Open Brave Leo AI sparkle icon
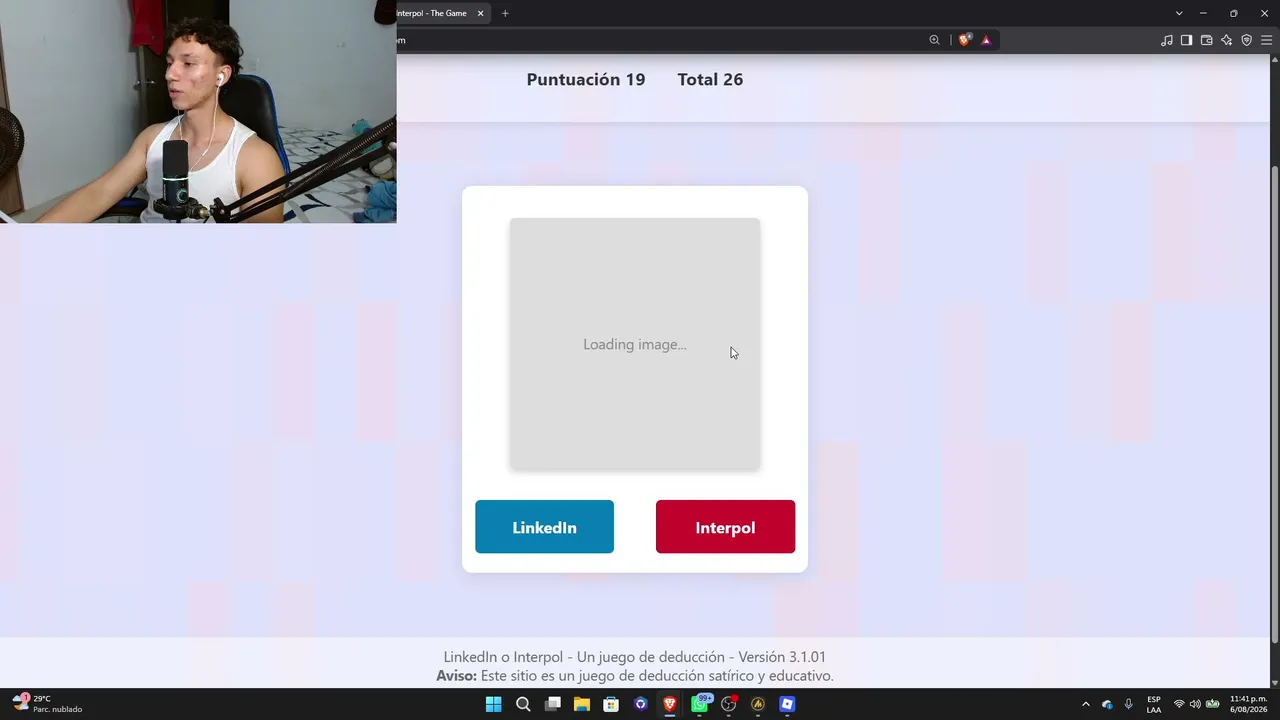This screenshot has height=720, width=1280. 1226,40
